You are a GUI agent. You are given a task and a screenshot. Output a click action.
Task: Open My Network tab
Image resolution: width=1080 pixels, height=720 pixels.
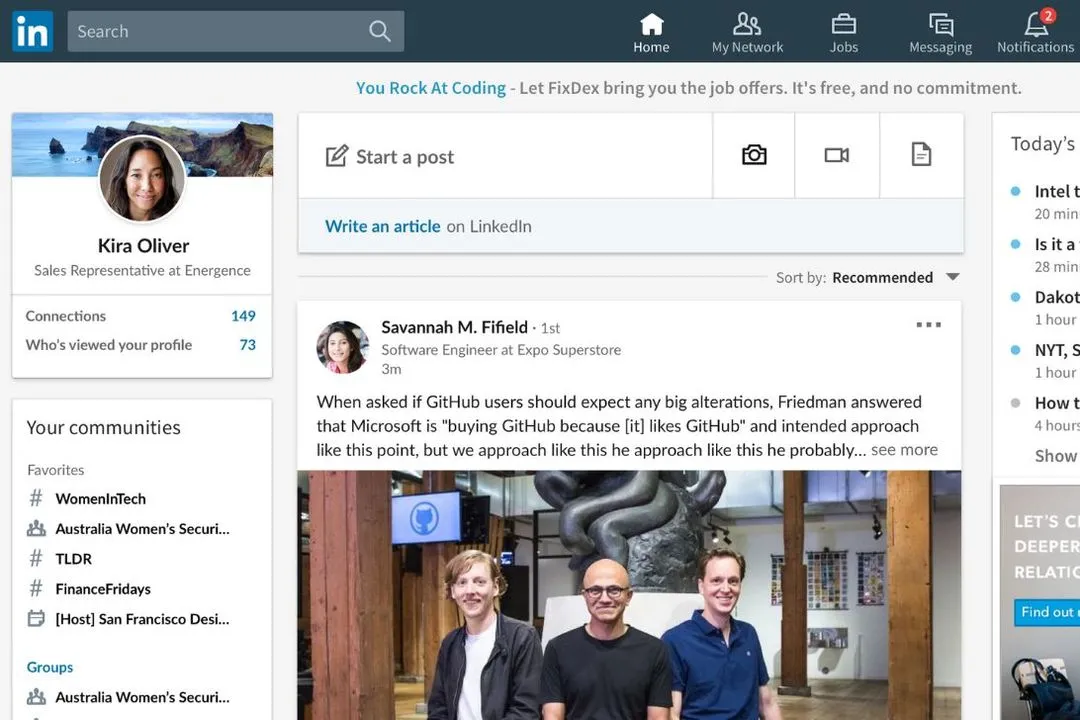747,33
